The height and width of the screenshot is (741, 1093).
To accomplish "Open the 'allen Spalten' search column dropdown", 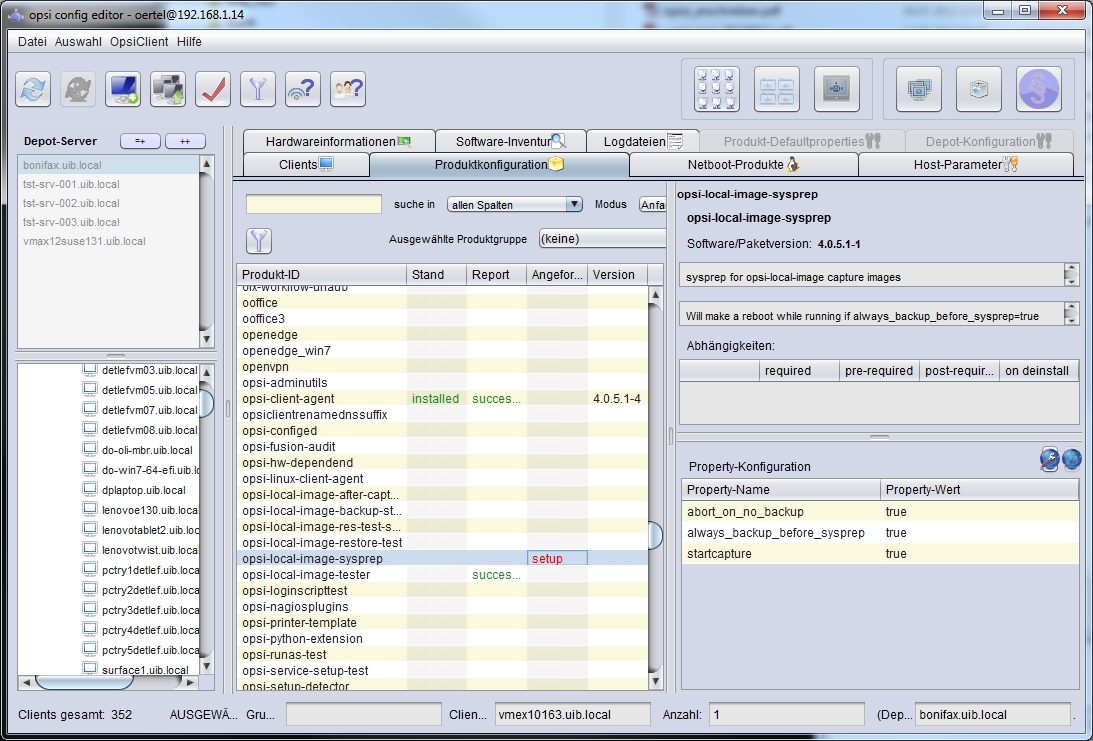I will coord(514,204).
